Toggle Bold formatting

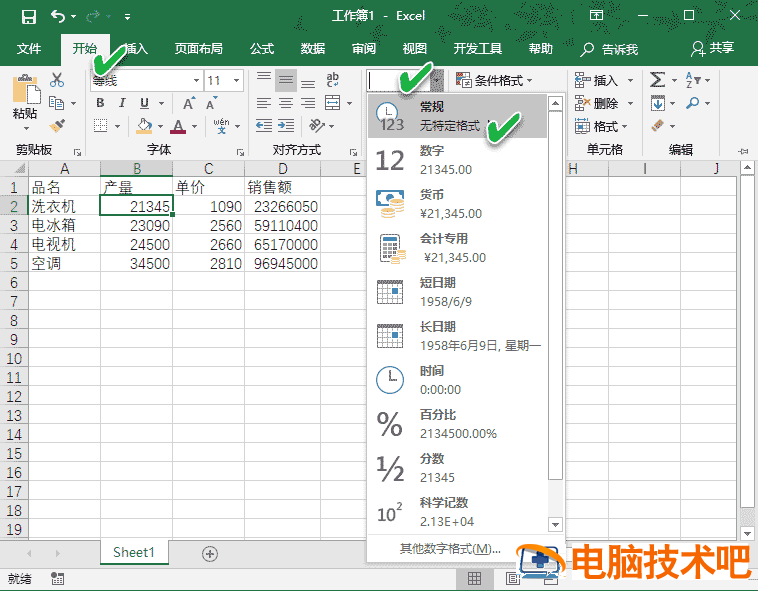click(100, 103)
